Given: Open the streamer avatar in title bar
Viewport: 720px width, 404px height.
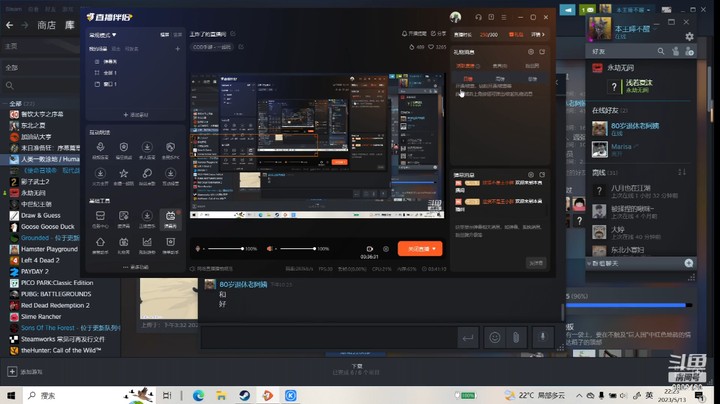Looking at the screenshot, I should click(455, 17).
